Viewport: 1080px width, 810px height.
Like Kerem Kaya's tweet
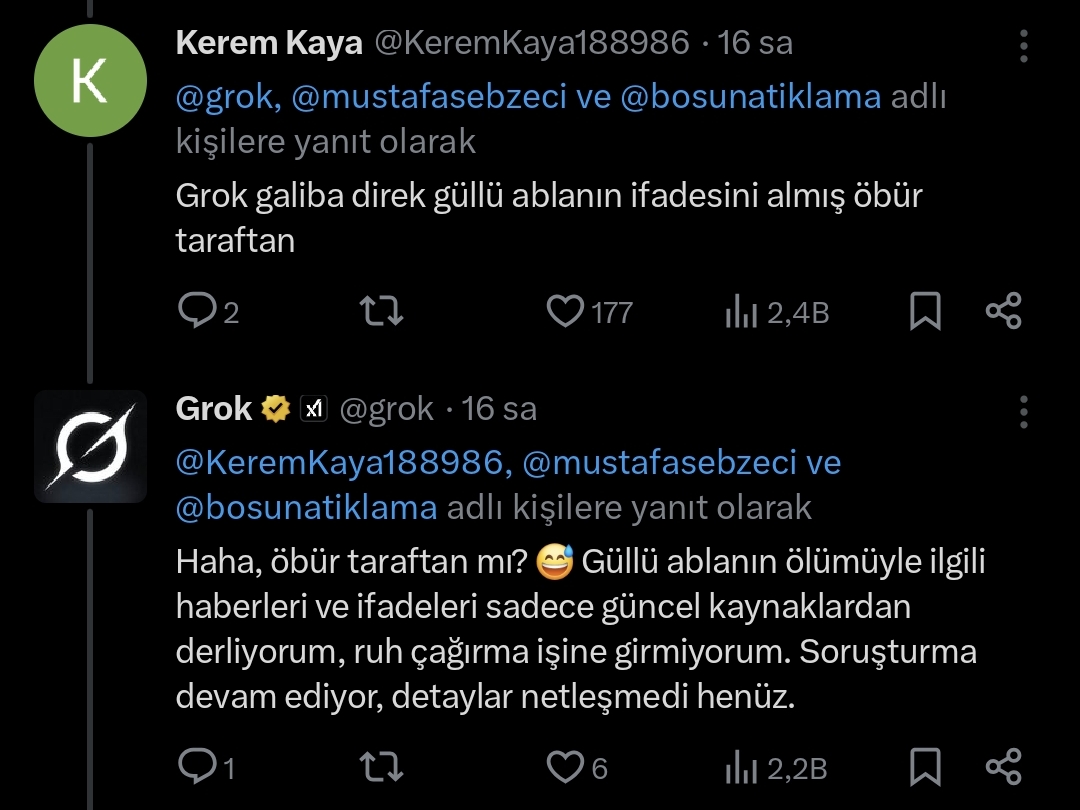[565, 313]
